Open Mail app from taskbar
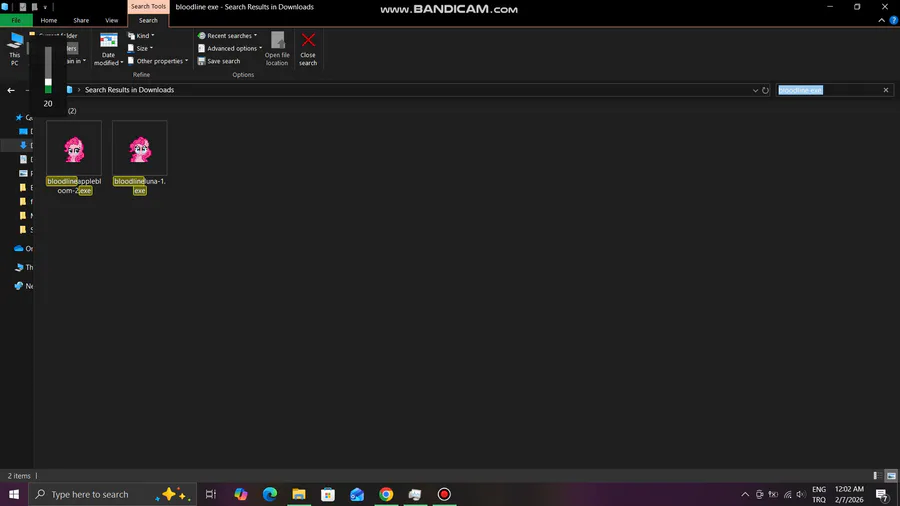Screen dimensions: 900x506 point(357,494)
